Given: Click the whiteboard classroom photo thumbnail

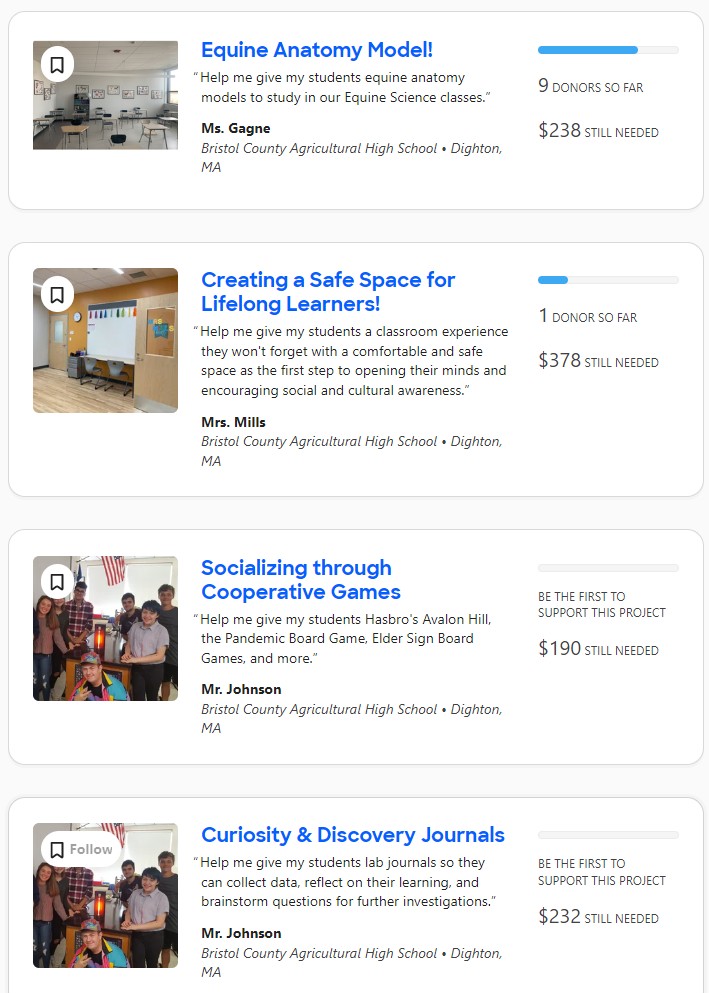Looking at the screenshot, I should point(106,340).
